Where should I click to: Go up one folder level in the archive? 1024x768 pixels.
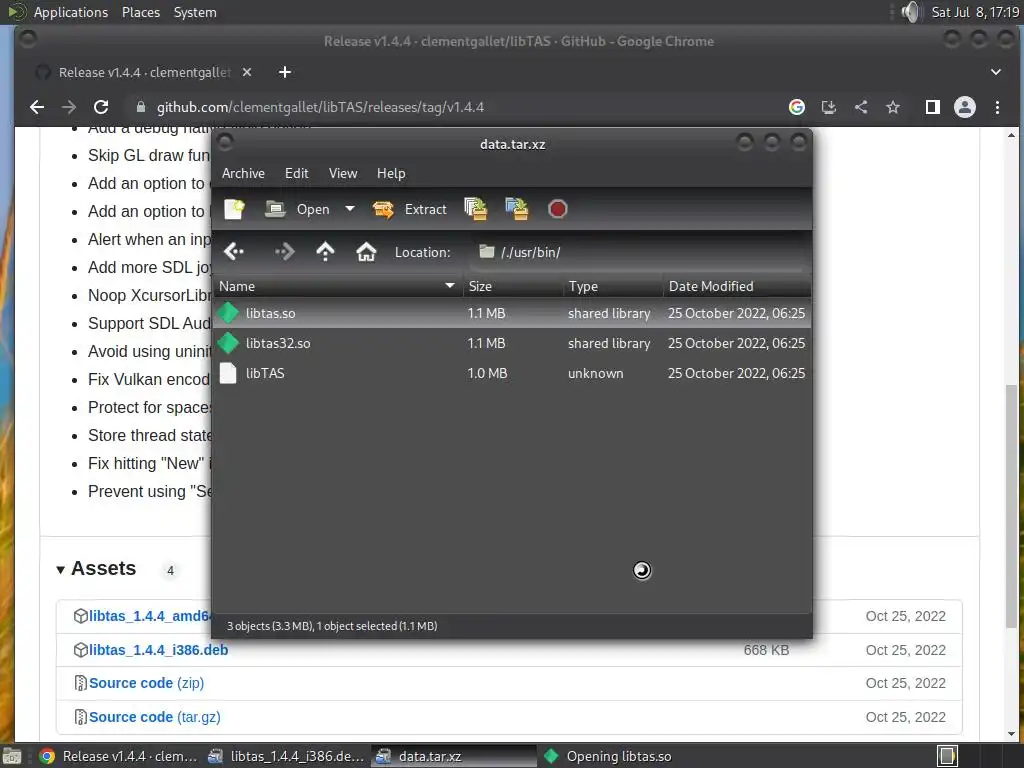[325, 251]
